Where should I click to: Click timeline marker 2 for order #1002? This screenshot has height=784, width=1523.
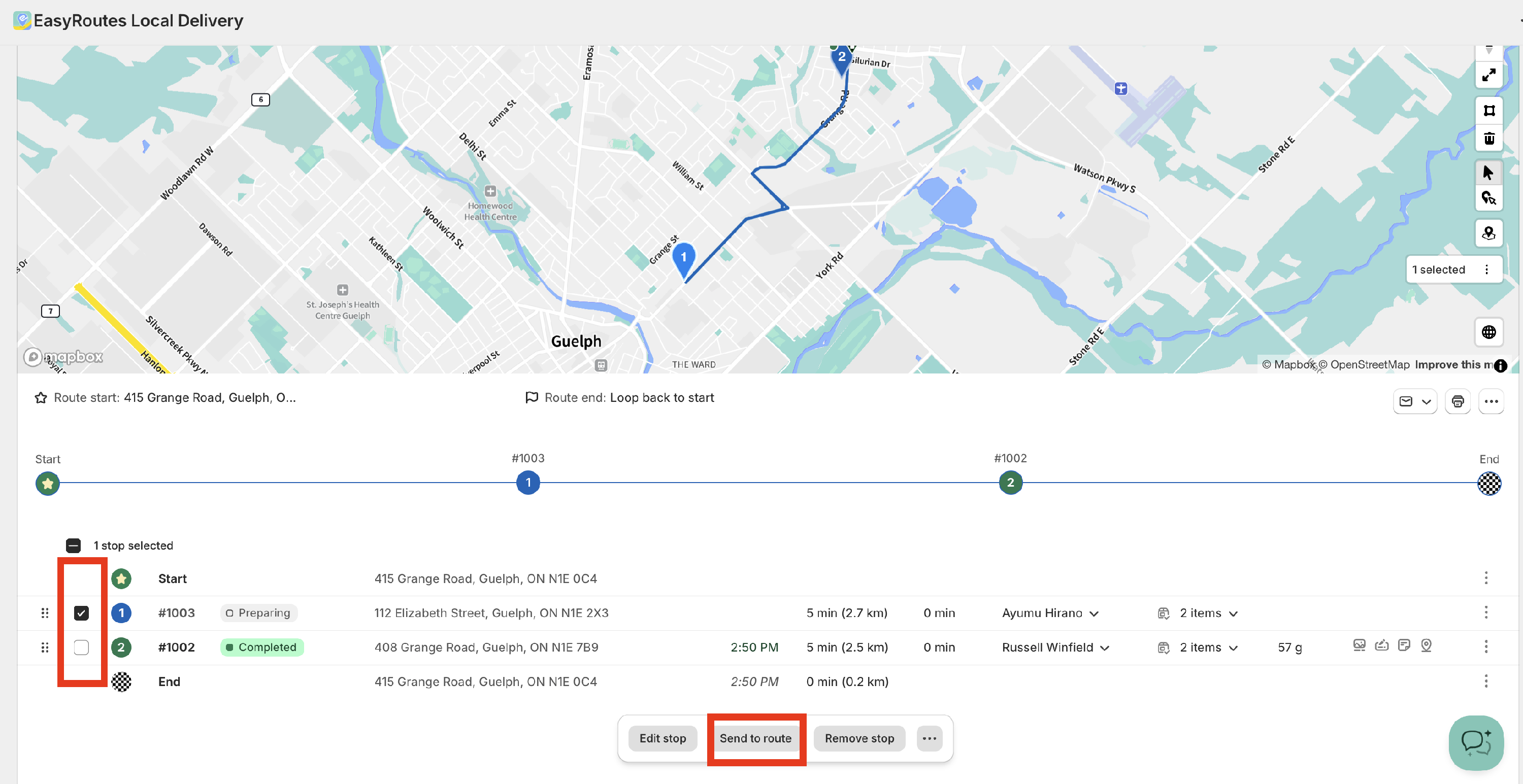tap(1010, 483)
